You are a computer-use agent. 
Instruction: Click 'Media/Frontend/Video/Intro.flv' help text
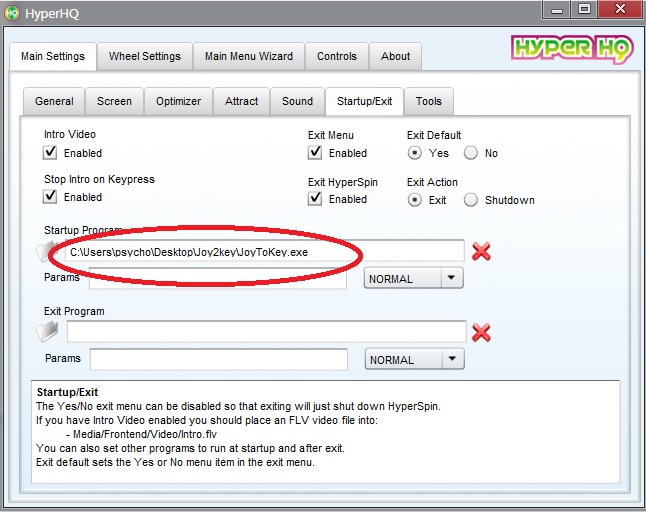tap(145, 434)
